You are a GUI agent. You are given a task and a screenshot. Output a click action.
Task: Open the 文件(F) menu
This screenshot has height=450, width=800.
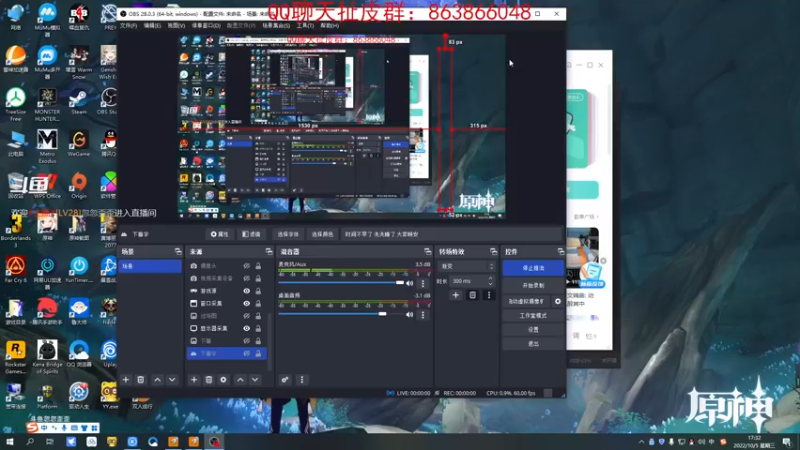[x=128, y=26]
